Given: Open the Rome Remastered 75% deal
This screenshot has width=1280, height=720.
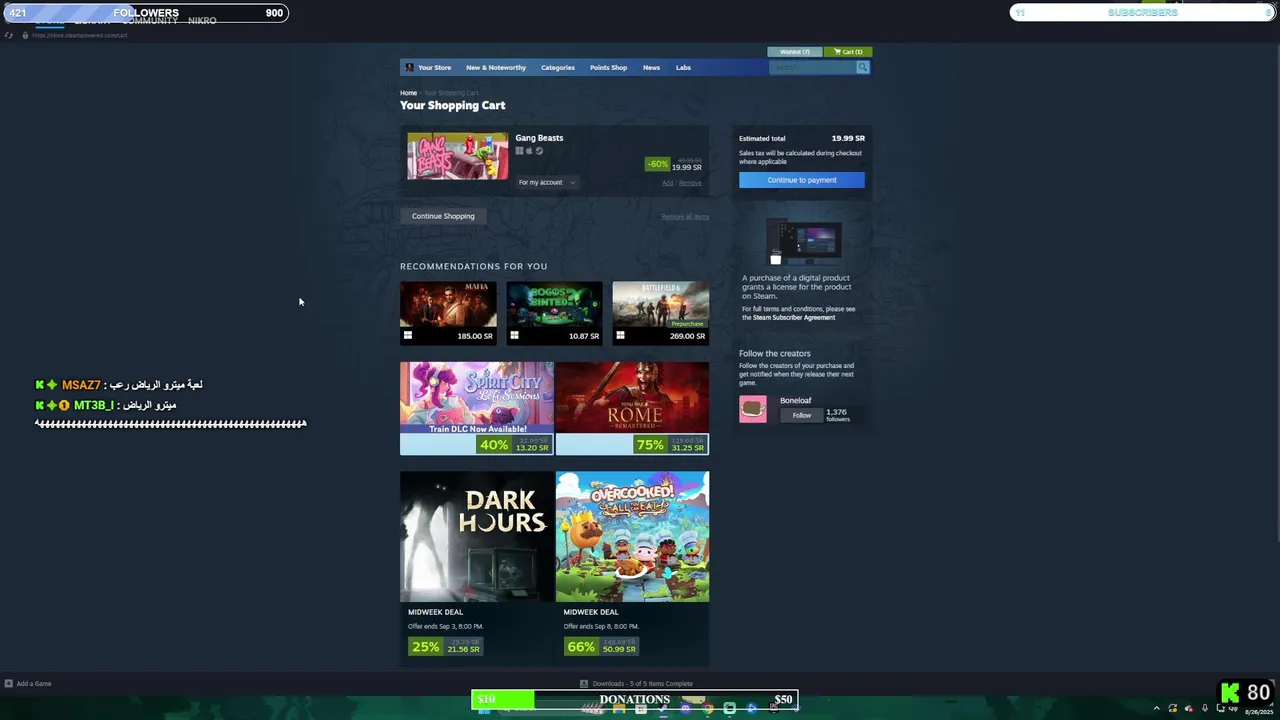Looking at the screenshot, I should click(632, 408).
